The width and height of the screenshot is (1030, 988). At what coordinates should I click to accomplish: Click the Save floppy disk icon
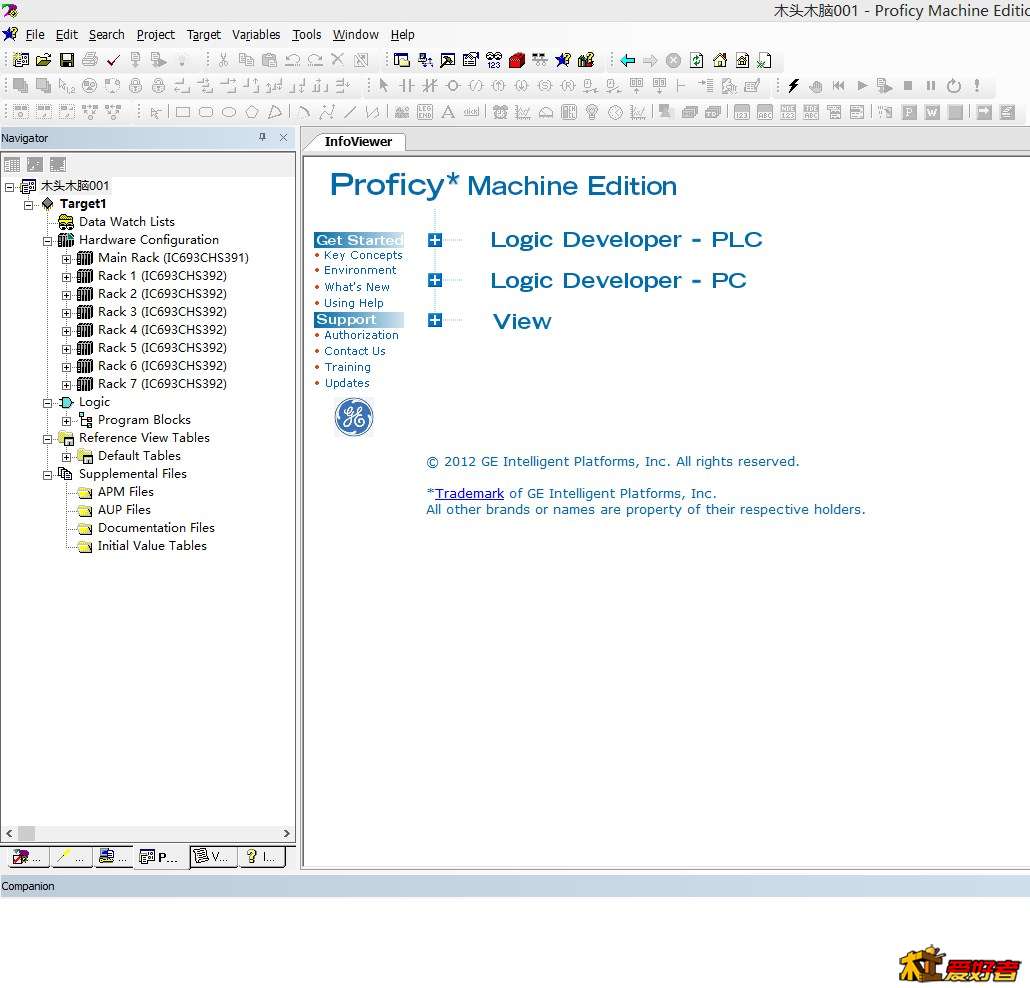click(66, 60)
